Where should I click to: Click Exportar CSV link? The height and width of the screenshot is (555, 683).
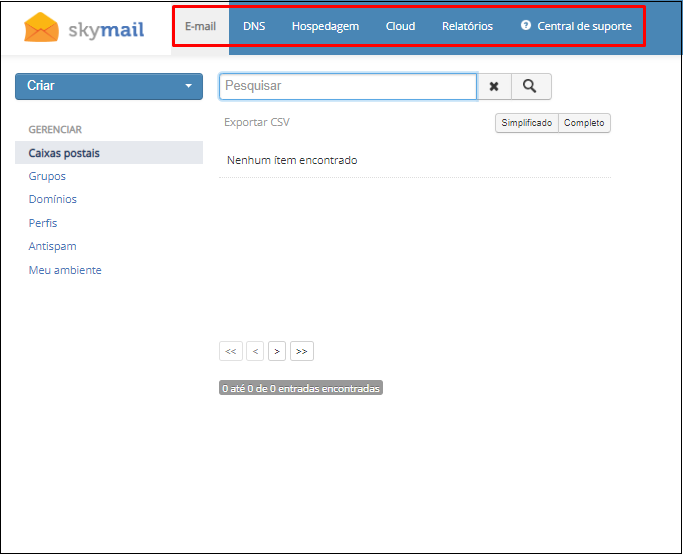257,122
